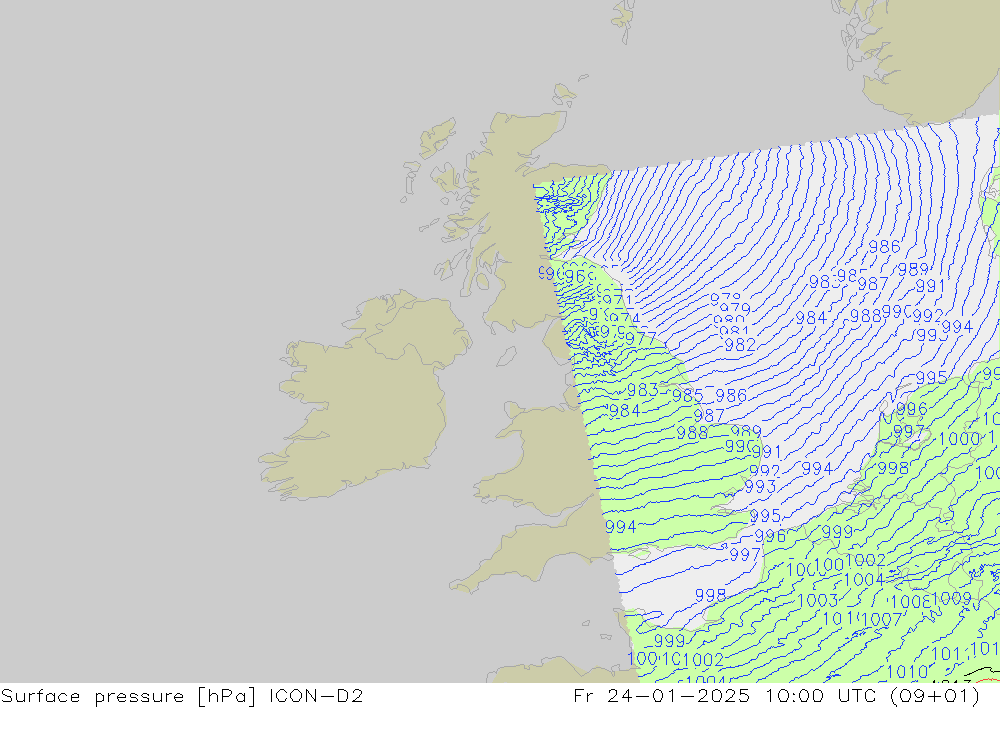The height and width of the screenshot is (733, 1000).
Task: Click the date 'Fr 24-01-2025' in the caption
Action: tap(661, 696)
